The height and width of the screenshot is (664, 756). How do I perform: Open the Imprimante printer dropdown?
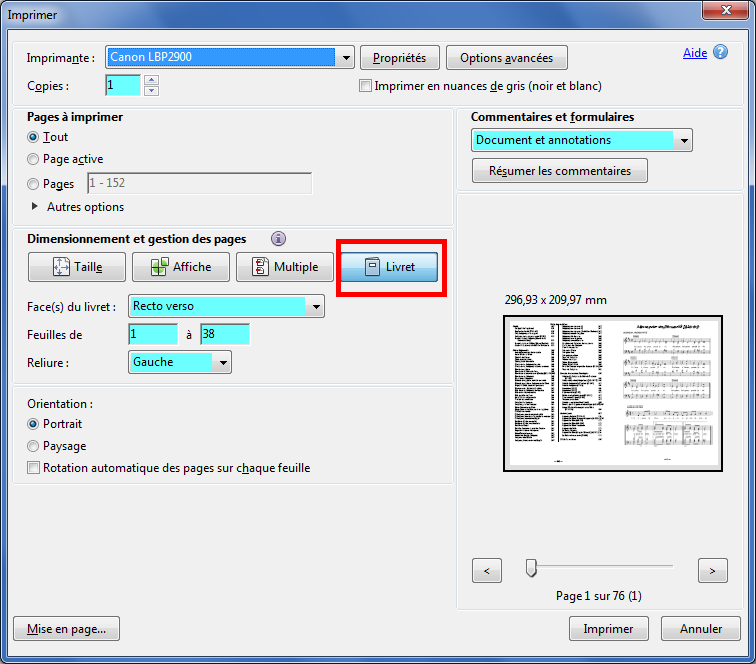click(x=346, y=57)
